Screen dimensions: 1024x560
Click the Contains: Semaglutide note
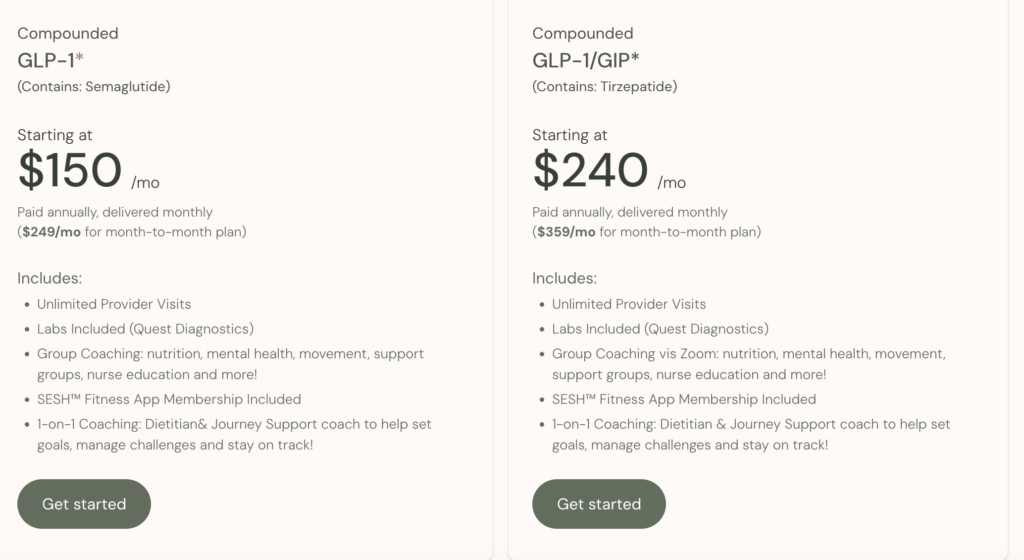point(94,87)
